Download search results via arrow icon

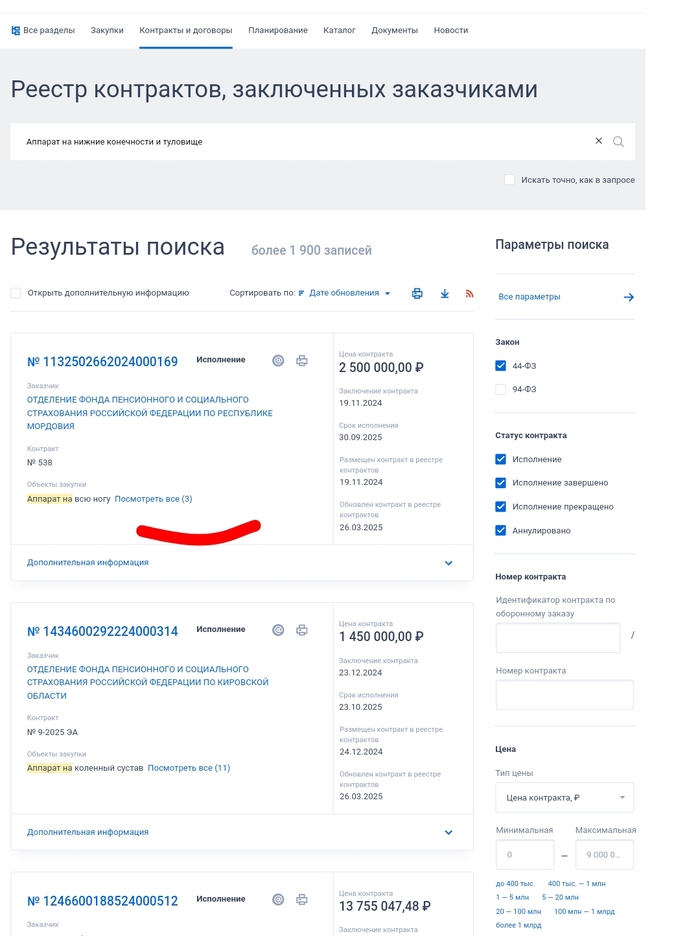tap(444, 293)
